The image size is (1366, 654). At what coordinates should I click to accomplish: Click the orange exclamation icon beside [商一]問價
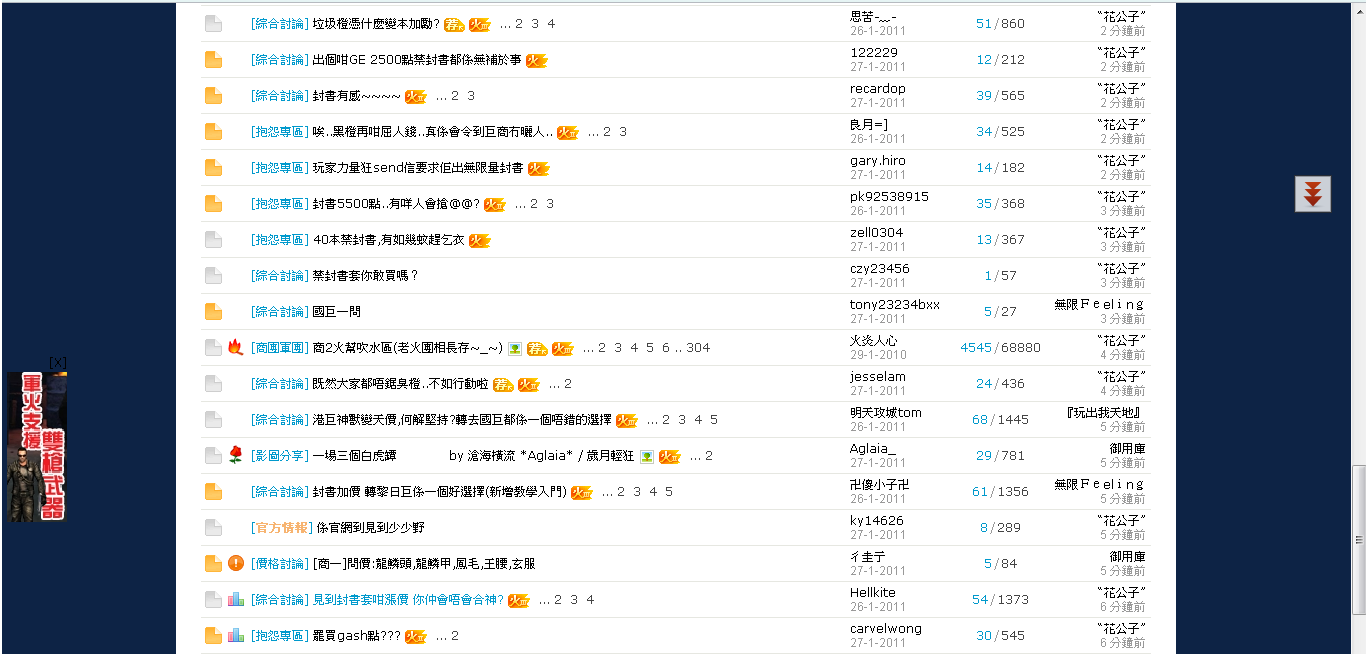pyautogui.click(x=236, y=563)
